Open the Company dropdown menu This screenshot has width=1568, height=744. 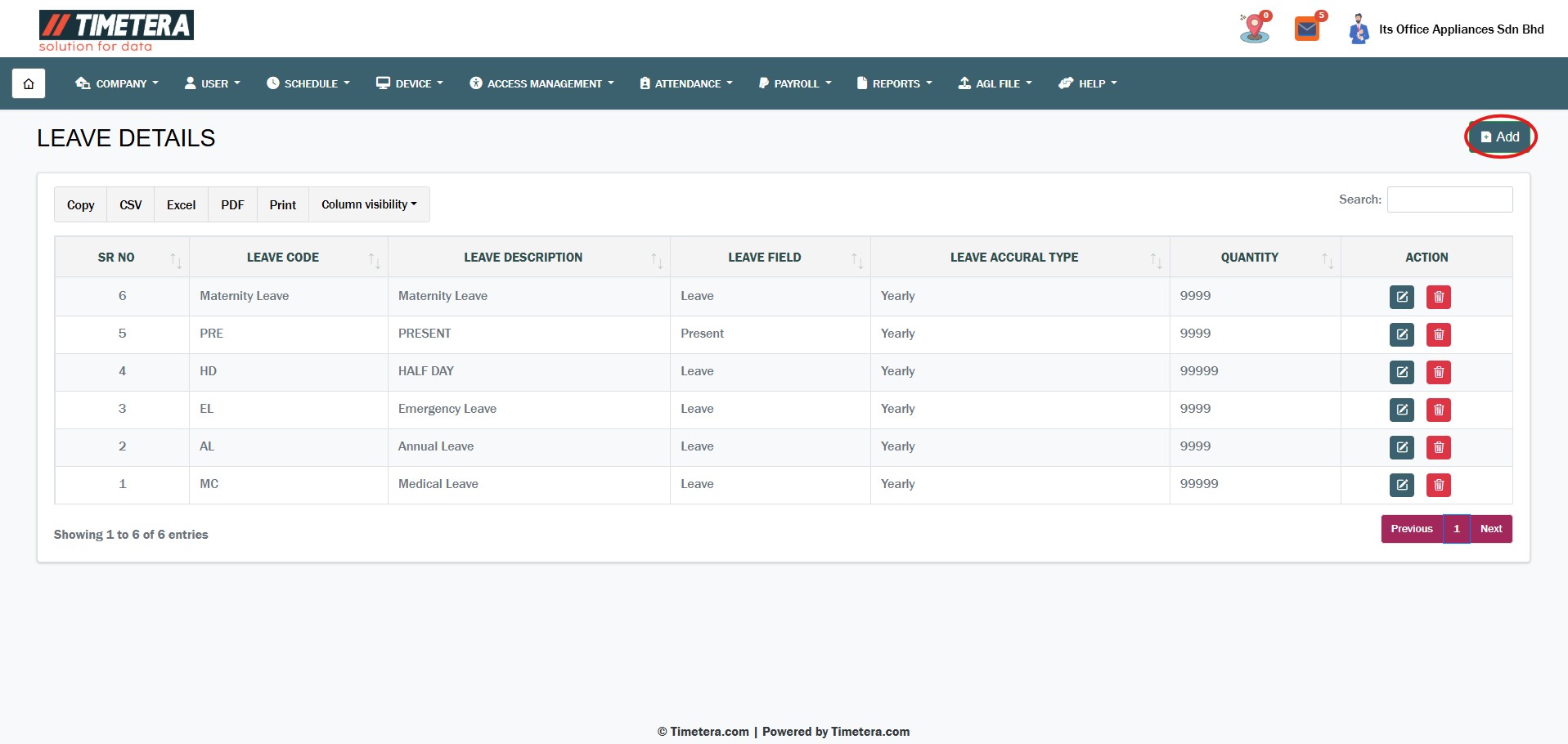117,83
